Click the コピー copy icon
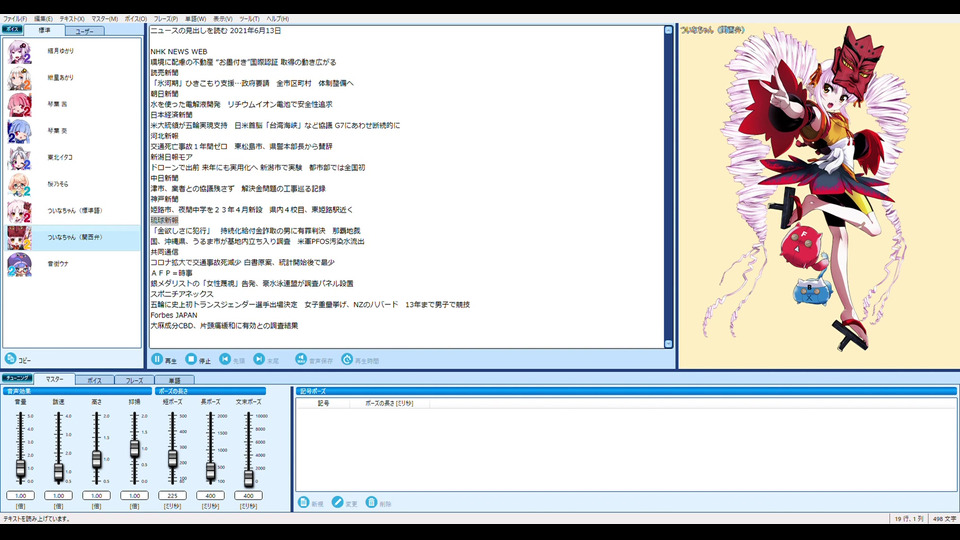 pos(10,359)
